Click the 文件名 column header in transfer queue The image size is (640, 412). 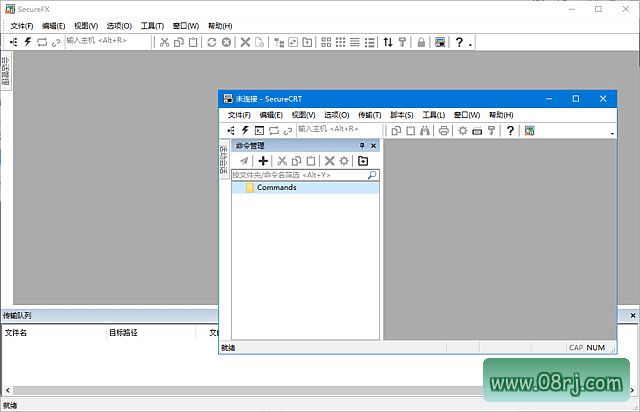coord(17,332)
